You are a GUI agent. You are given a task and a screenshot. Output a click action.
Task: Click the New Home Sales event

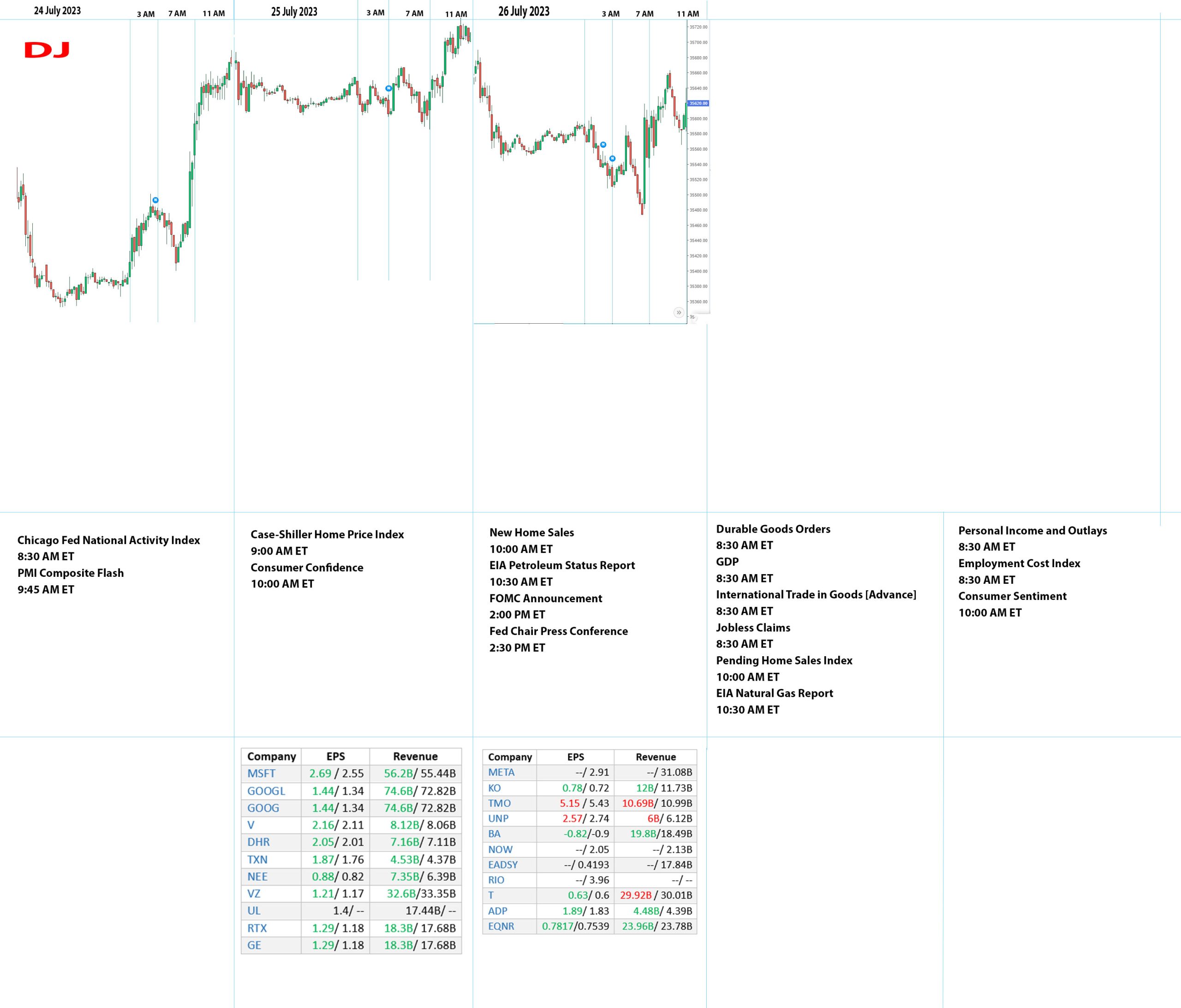pyautogui.click(x=532, y=532)
